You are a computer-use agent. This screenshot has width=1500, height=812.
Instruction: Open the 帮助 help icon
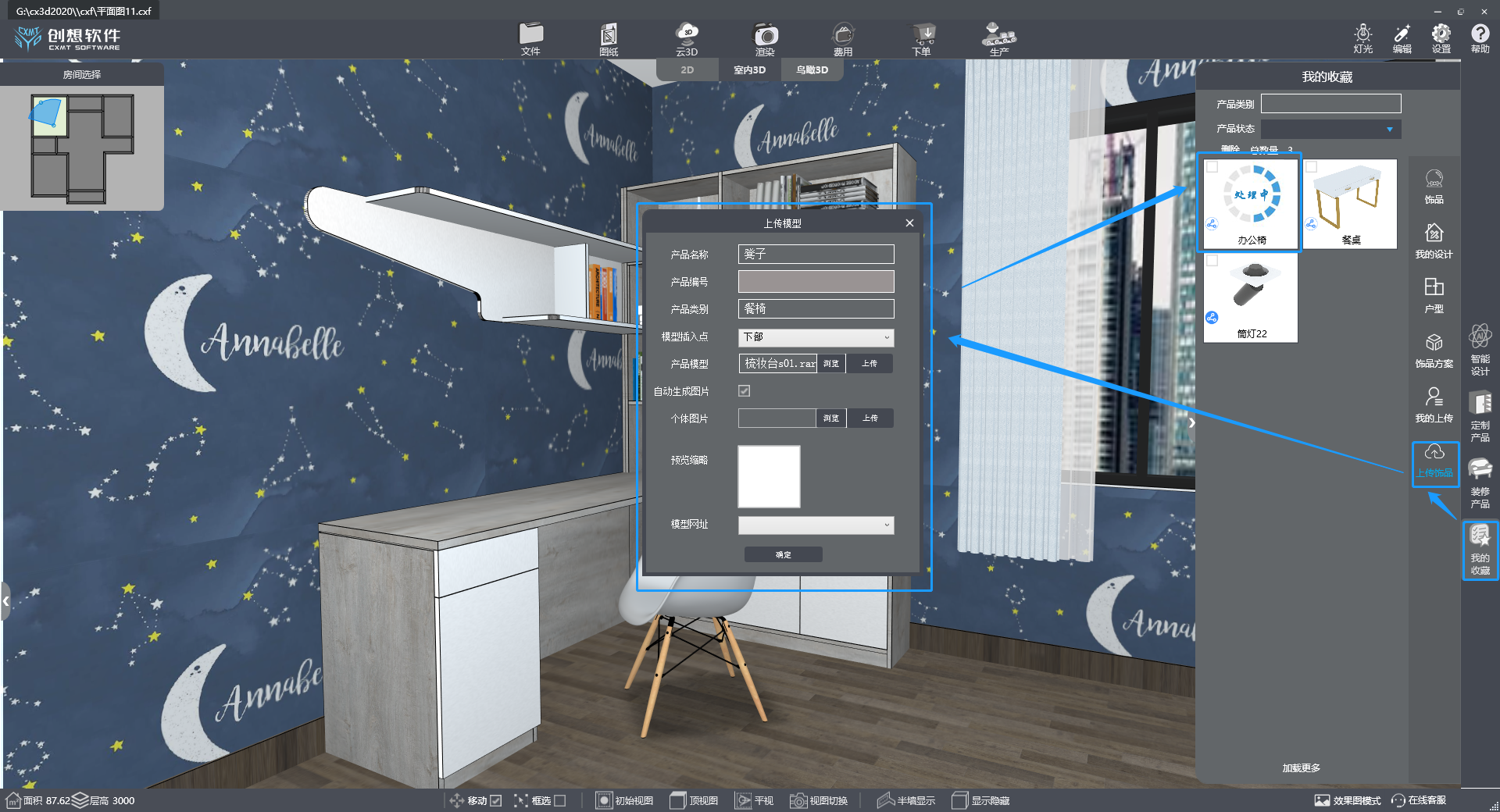pyautogui.click(x=1480, y=37)
